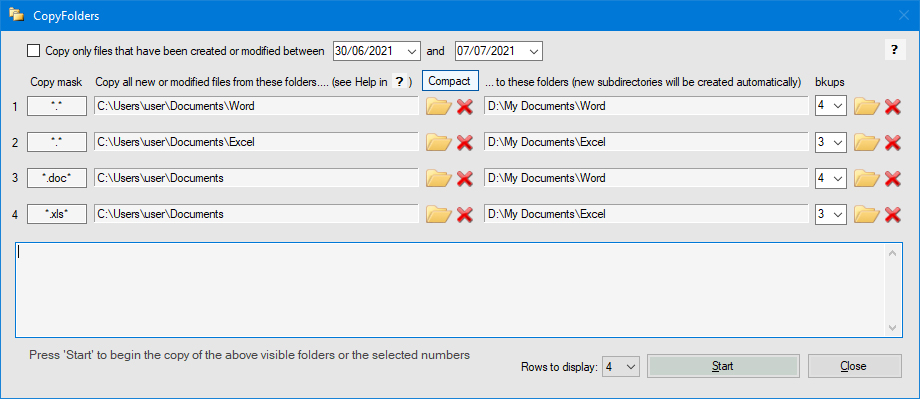This screenshot has width=920, height=399.
Task: Start the folder copy
Action: point(723,366)
